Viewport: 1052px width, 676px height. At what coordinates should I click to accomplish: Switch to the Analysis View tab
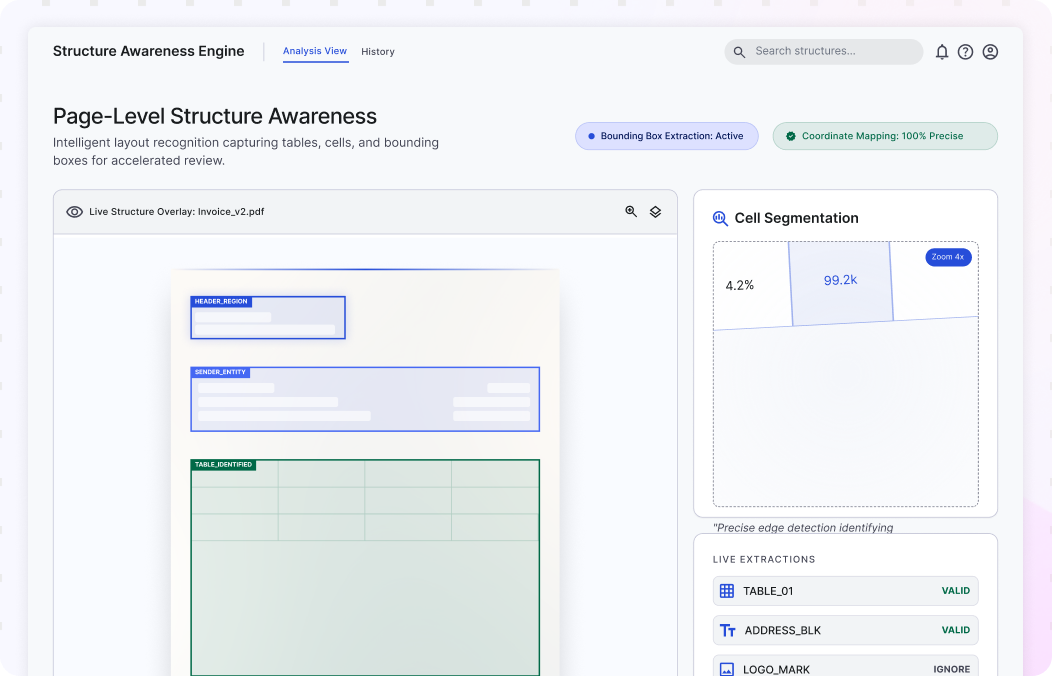point(315,51)
